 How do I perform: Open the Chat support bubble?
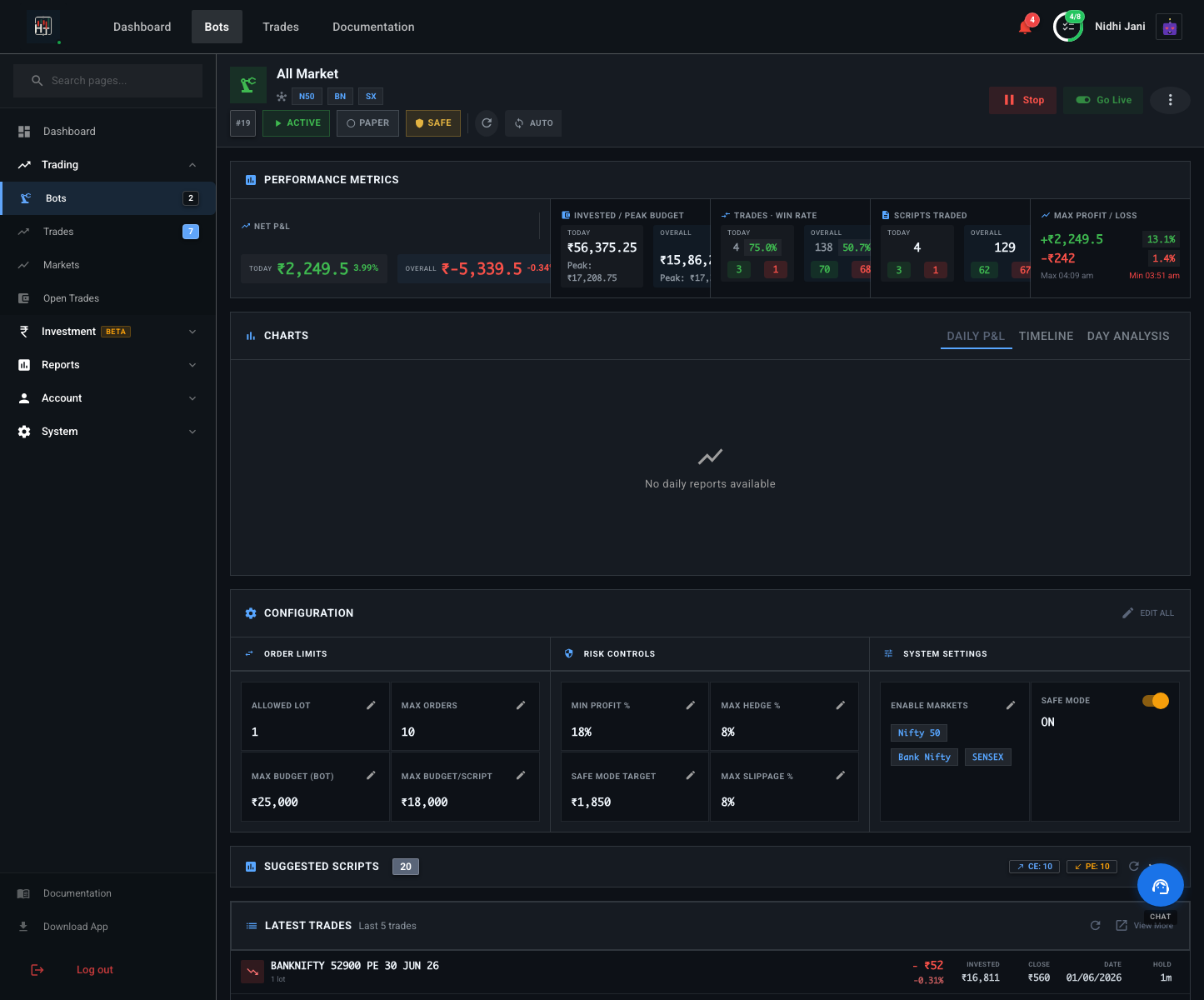coord(1160,886)
